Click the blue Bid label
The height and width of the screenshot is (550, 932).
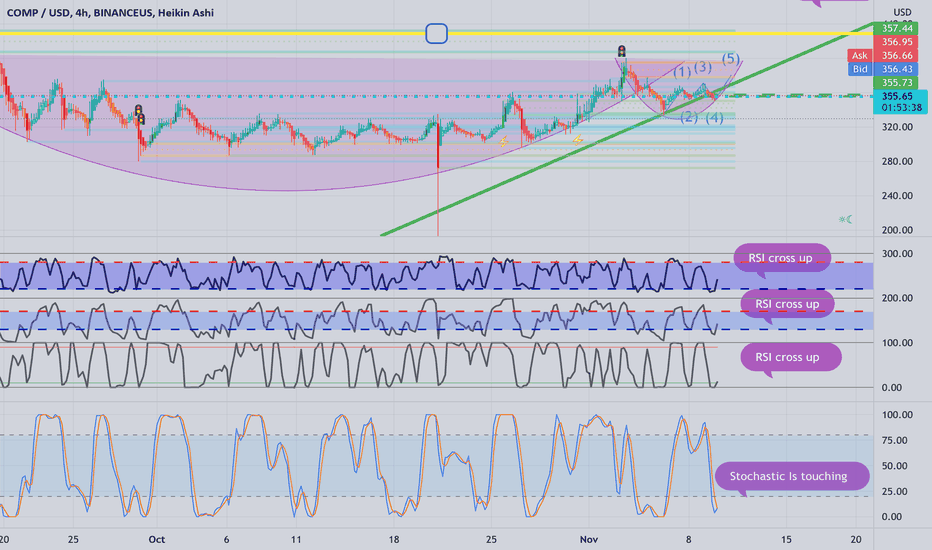859,69
